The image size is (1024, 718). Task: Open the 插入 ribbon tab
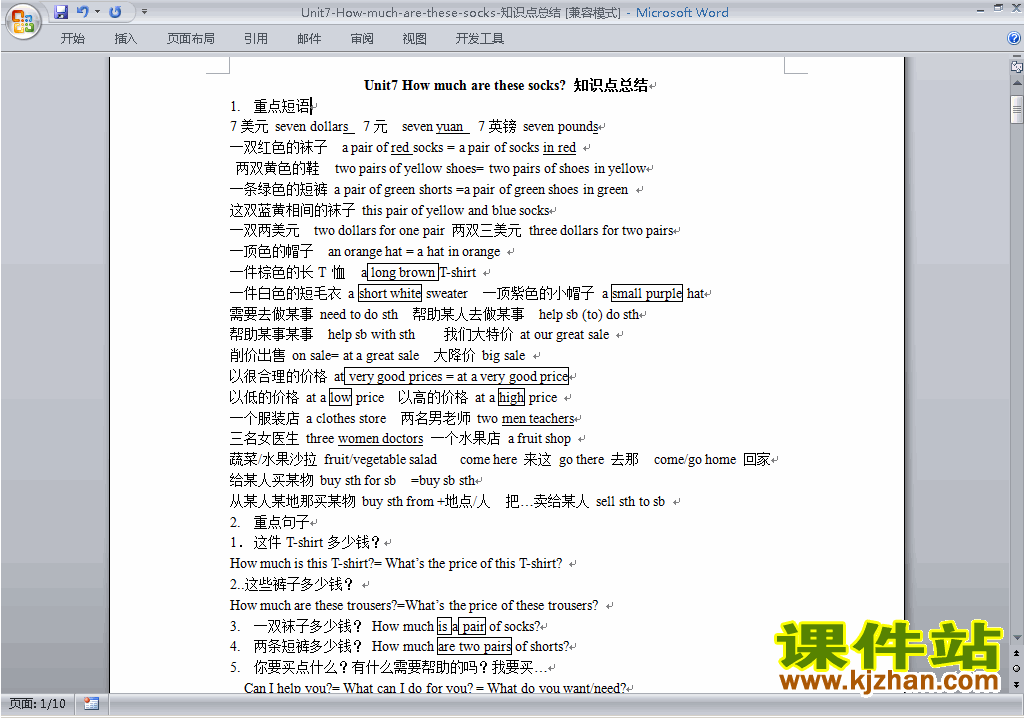[125, 39]
